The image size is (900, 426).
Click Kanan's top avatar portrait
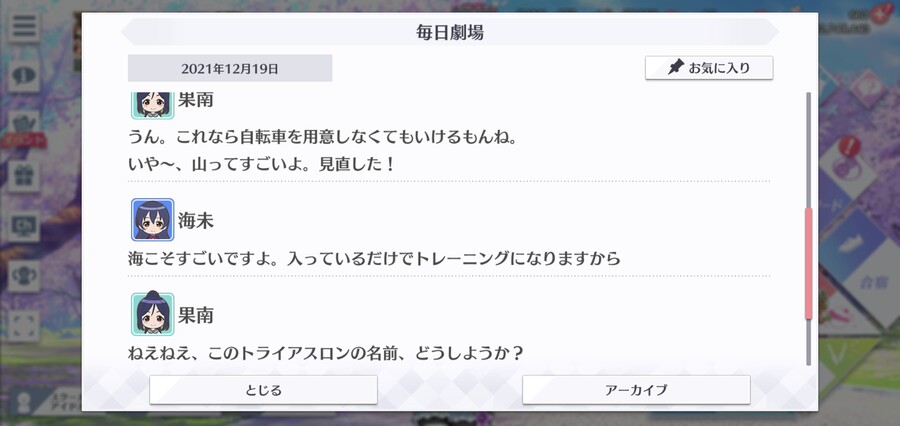[153, 105]
